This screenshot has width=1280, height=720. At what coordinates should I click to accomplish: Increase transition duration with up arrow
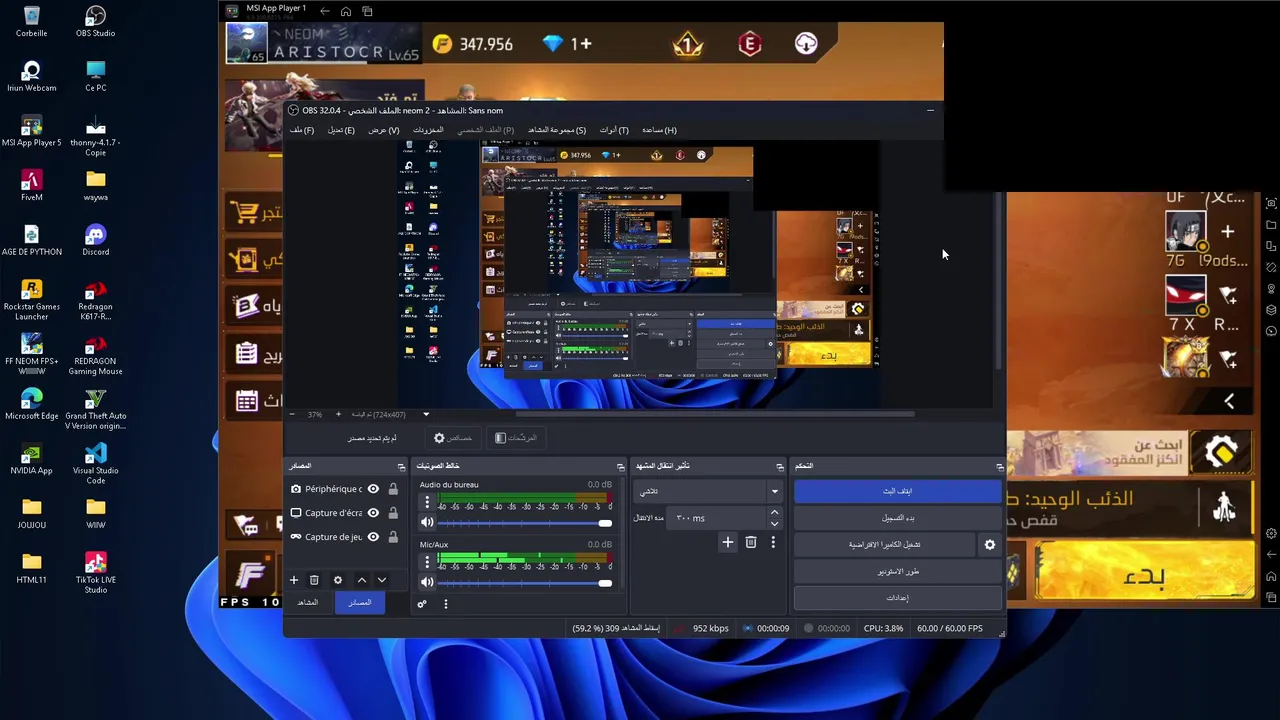tap(774, 513)
